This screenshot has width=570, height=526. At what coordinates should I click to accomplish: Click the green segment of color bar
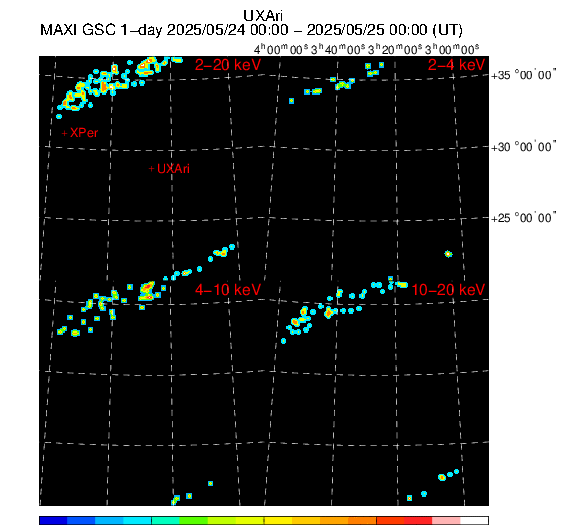click(193, 520)
